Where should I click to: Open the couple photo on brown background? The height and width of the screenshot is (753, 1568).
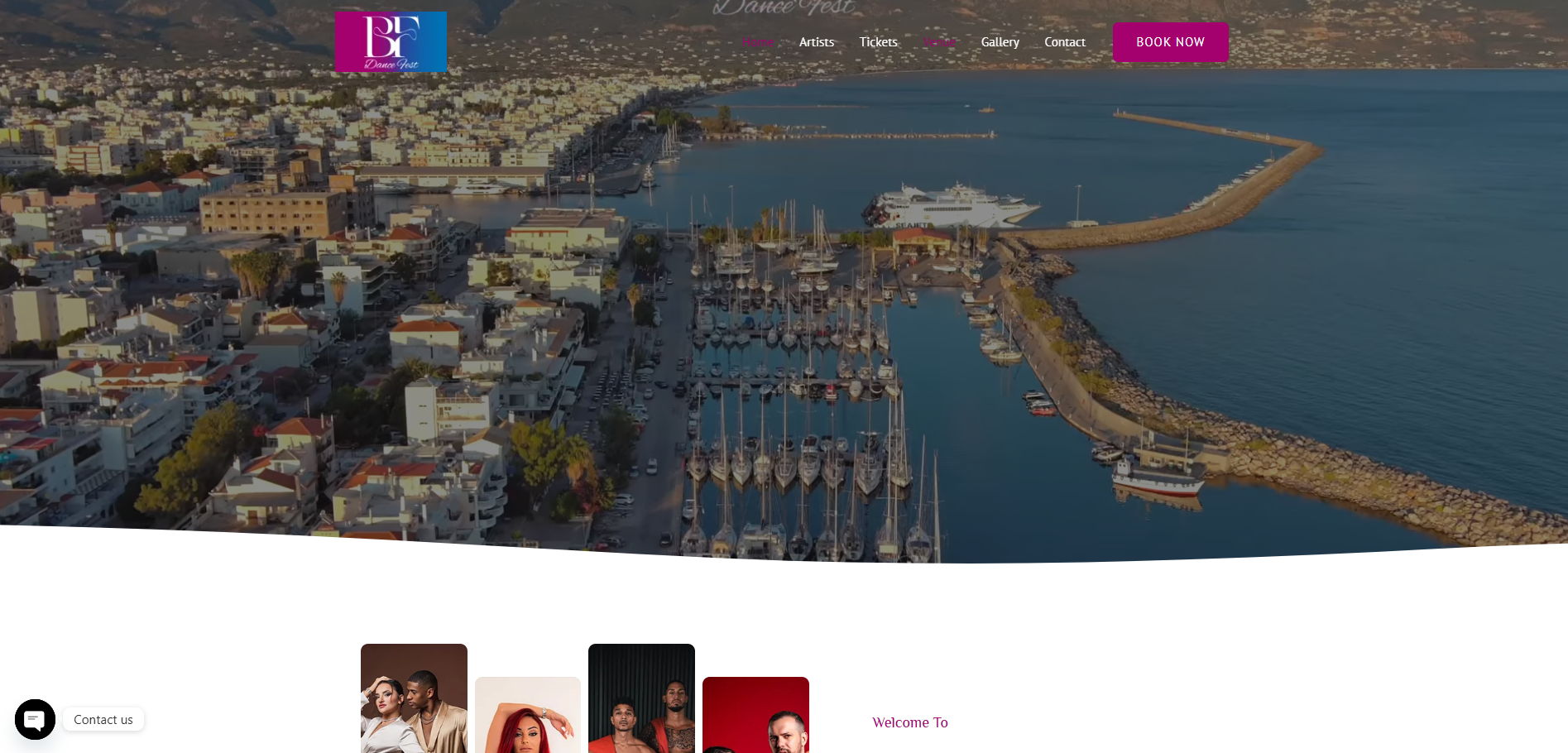click(x=414, y=699)
